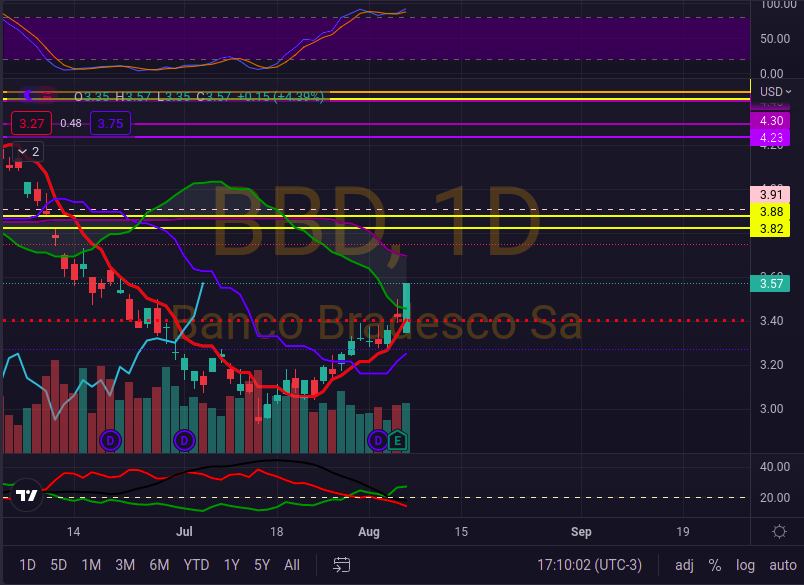Select the All time range

tap(292, 565)
